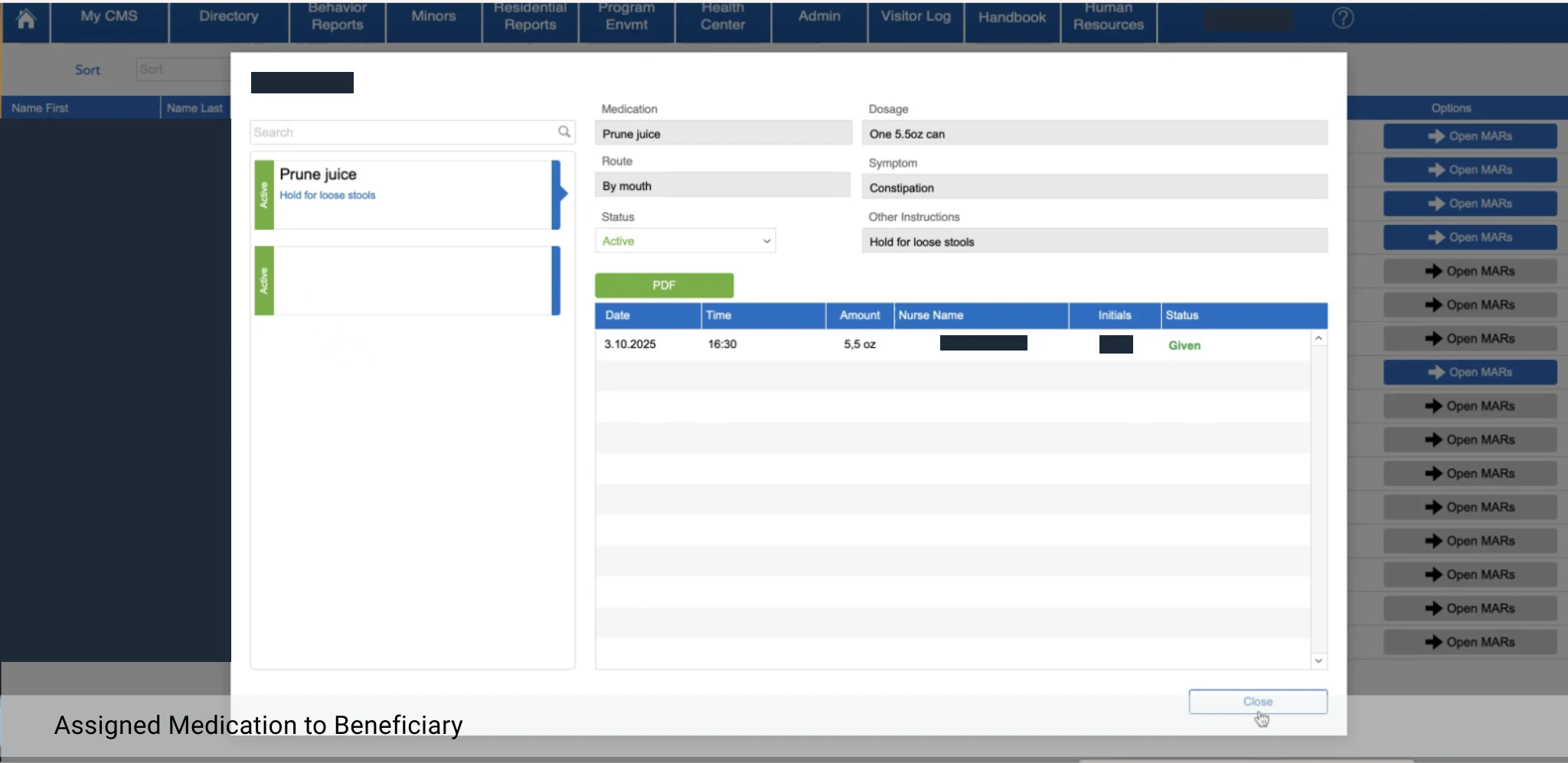Click the Options column header in background list
1568x763 pixels.
1451,108
